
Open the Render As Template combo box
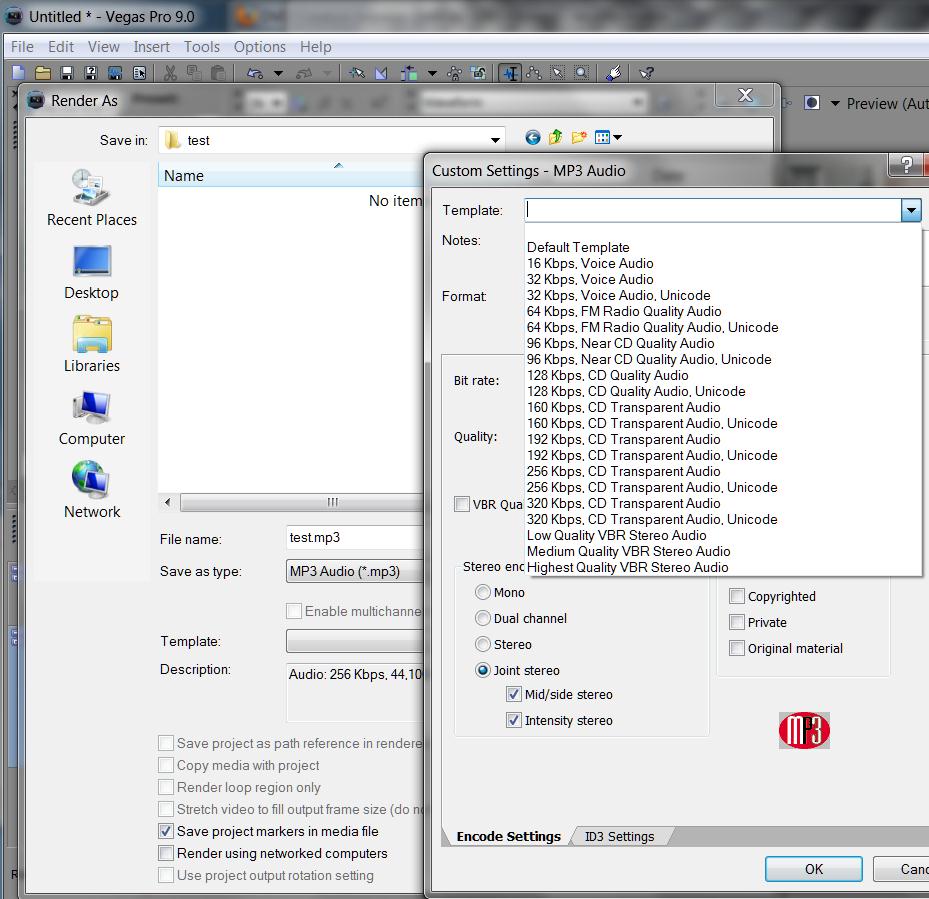click(x=354, y=641)
